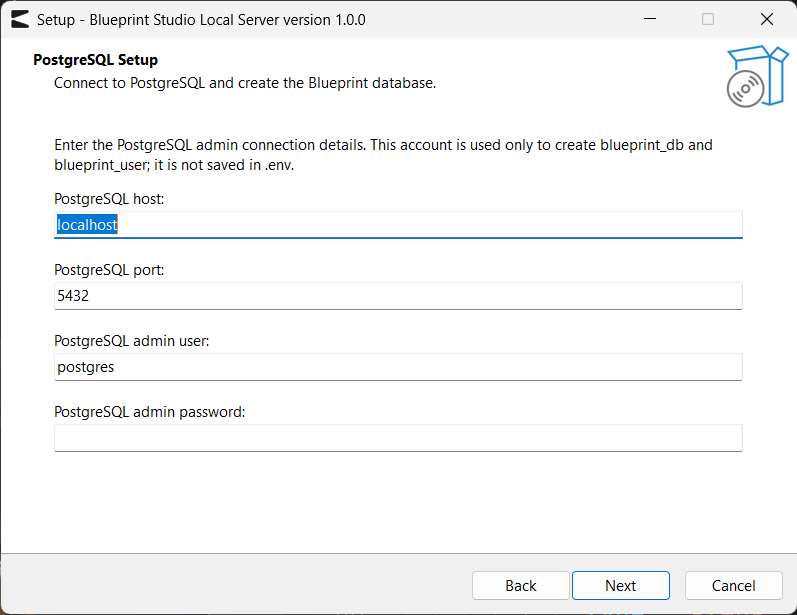This screenshot has width=797, height=615.
Task: Click the "PostgreSQL port:" label
Action: tap(109, 270)
